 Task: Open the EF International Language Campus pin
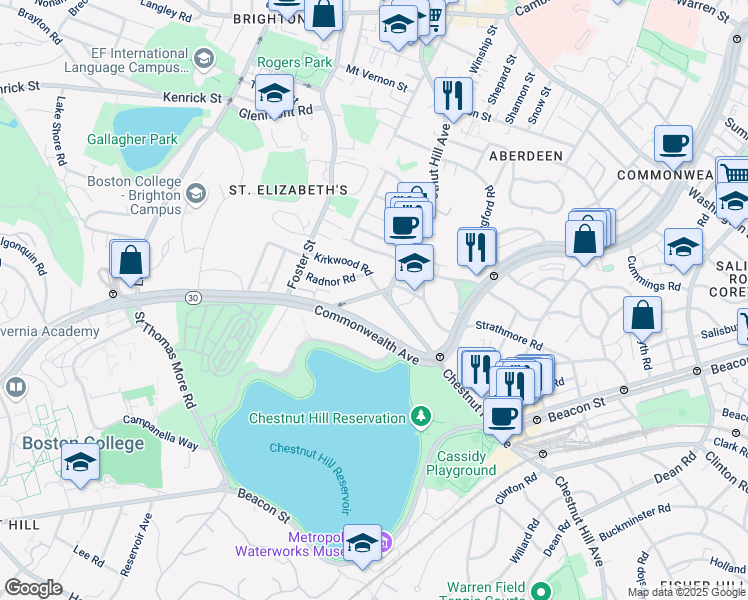204,59
